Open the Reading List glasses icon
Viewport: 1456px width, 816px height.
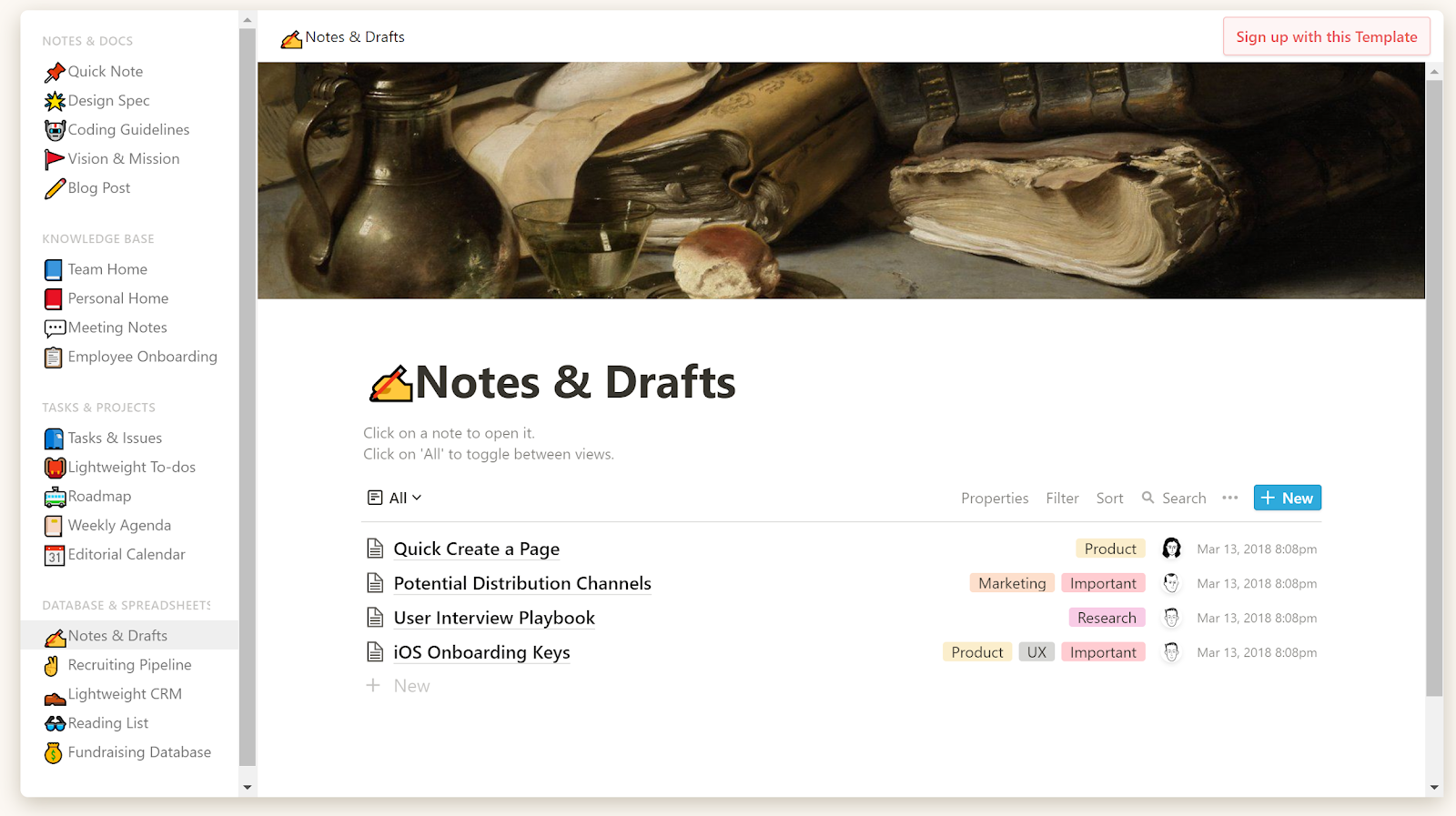coord(55,723)
